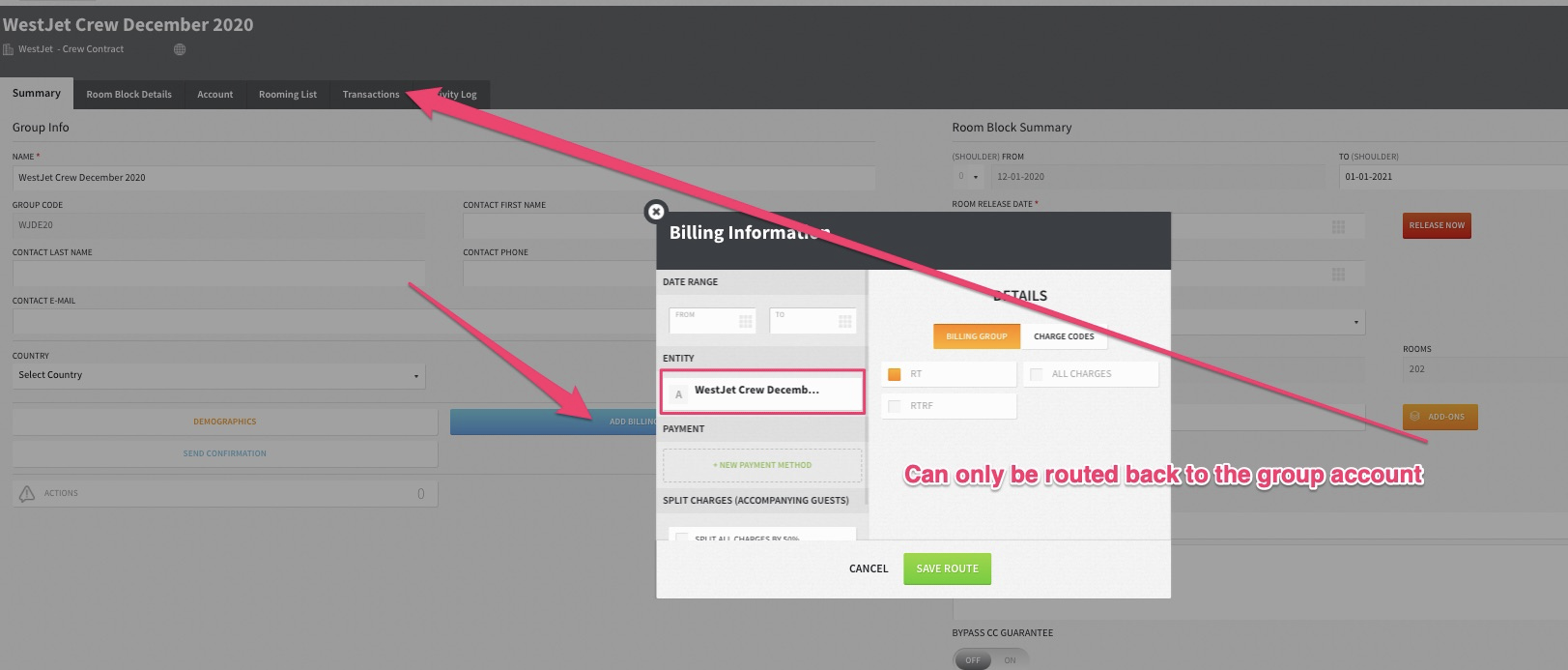Viewport: 1568px width, 670px height.
Task: Open the Select Country dropdown
Action: (218, 375)
